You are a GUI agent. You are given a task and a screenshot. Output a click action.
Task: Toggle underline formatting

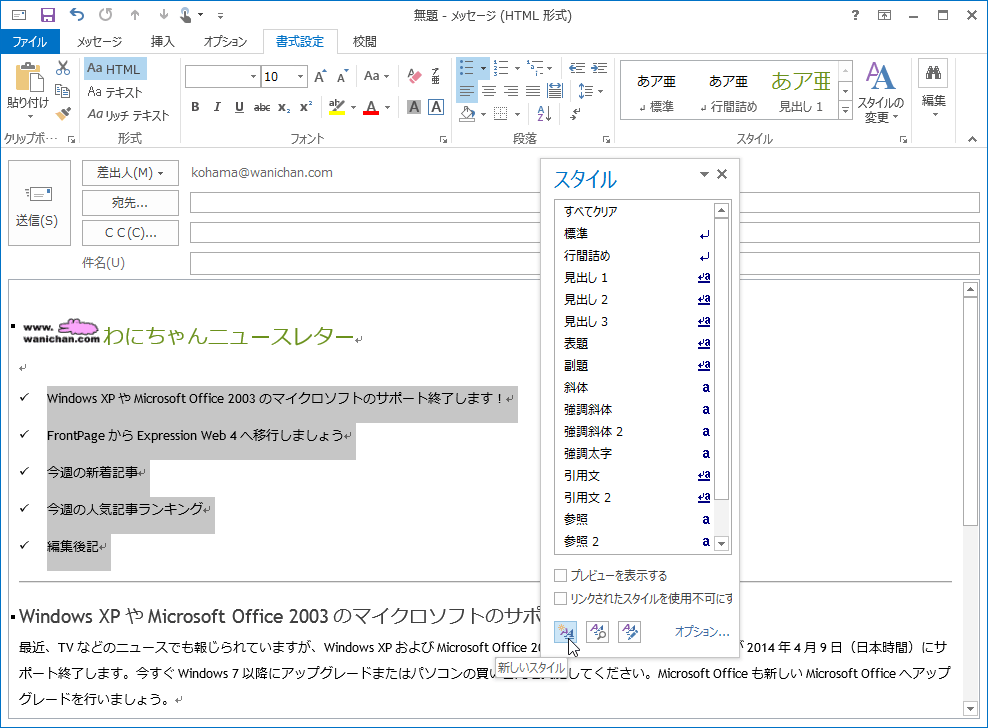(239, 107)
